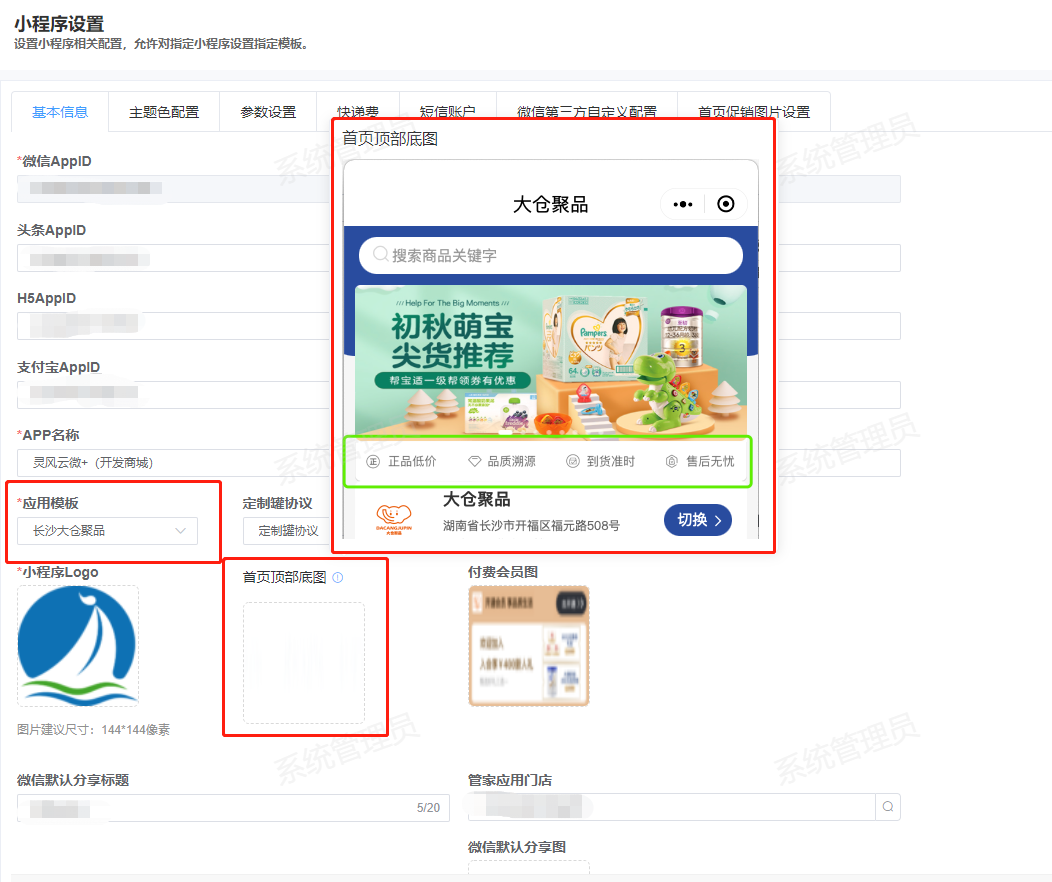Viewport: 1052px width, 882px height.
Task: Click the 图片建议尺寸 hint text
Action: (93, 730)
